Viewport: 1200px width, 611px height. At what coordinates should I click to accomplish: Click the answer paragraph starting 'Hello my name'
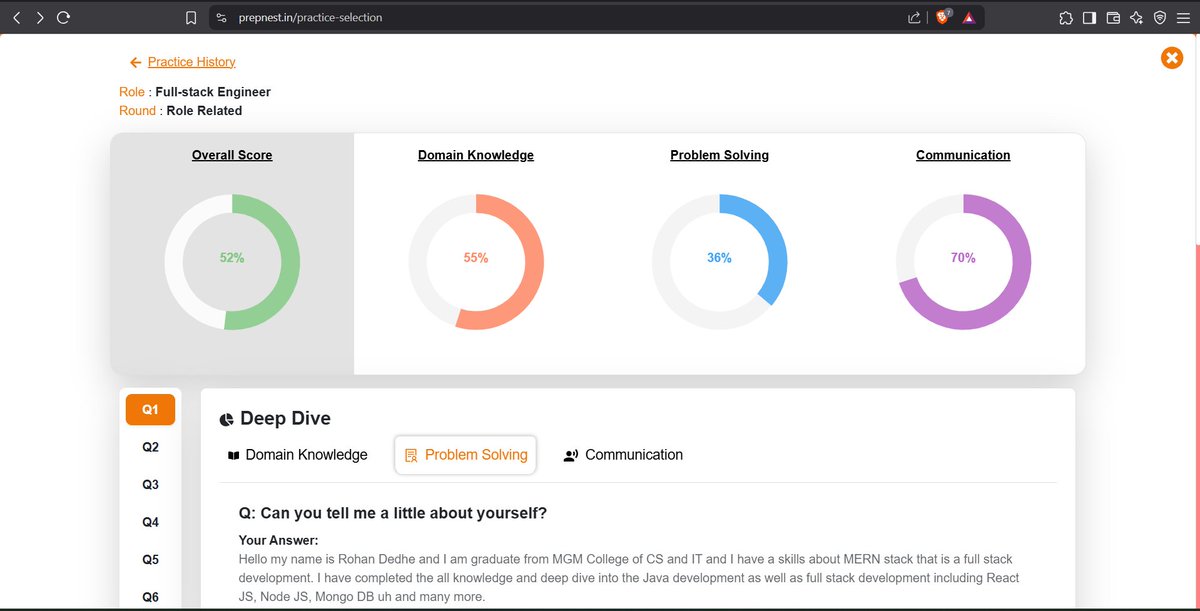click(629, 578)
